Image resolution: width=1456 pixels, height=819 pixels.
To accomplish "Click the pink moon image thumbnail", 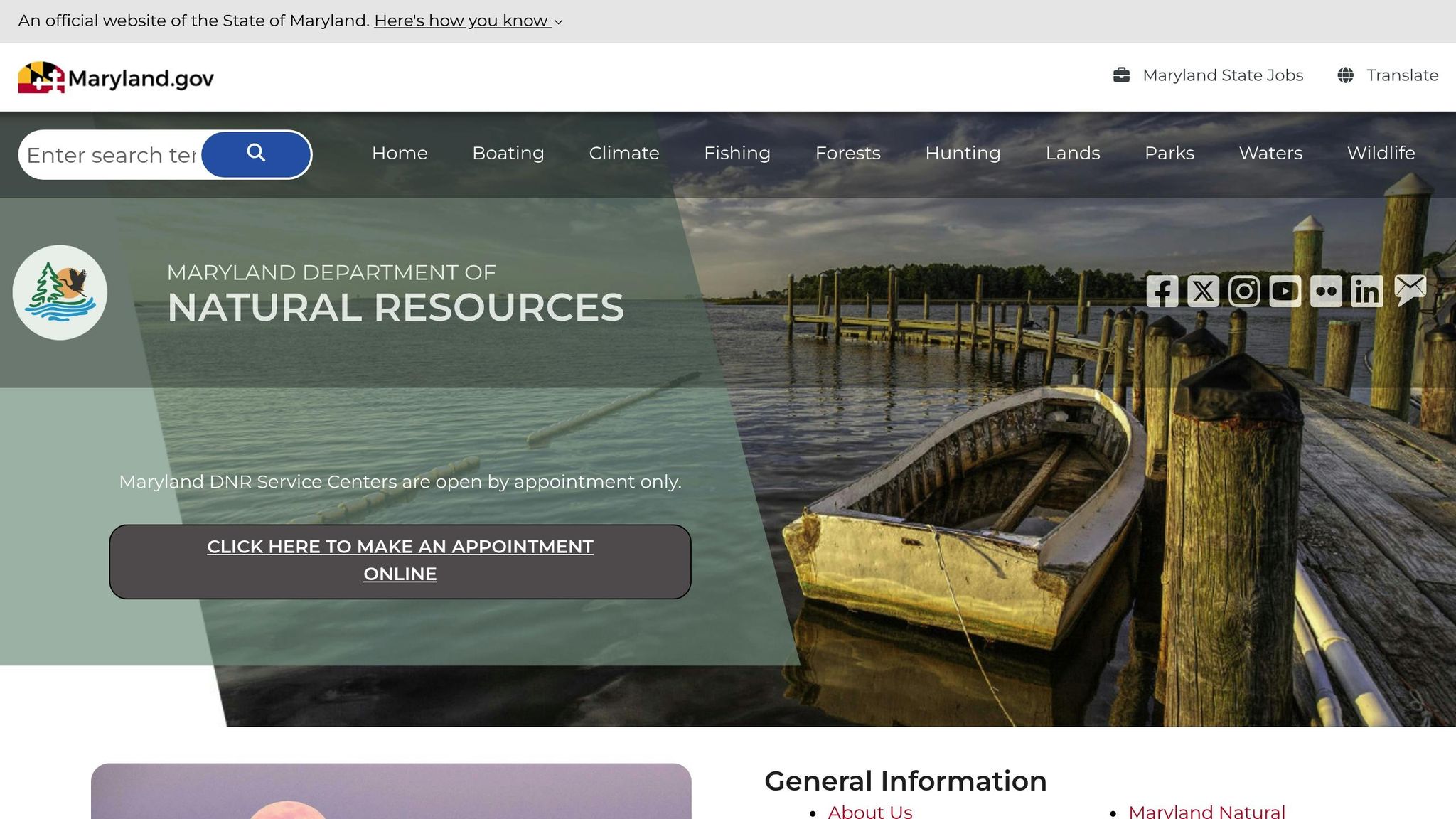I will pyautogui.click(x=391, y=791).
